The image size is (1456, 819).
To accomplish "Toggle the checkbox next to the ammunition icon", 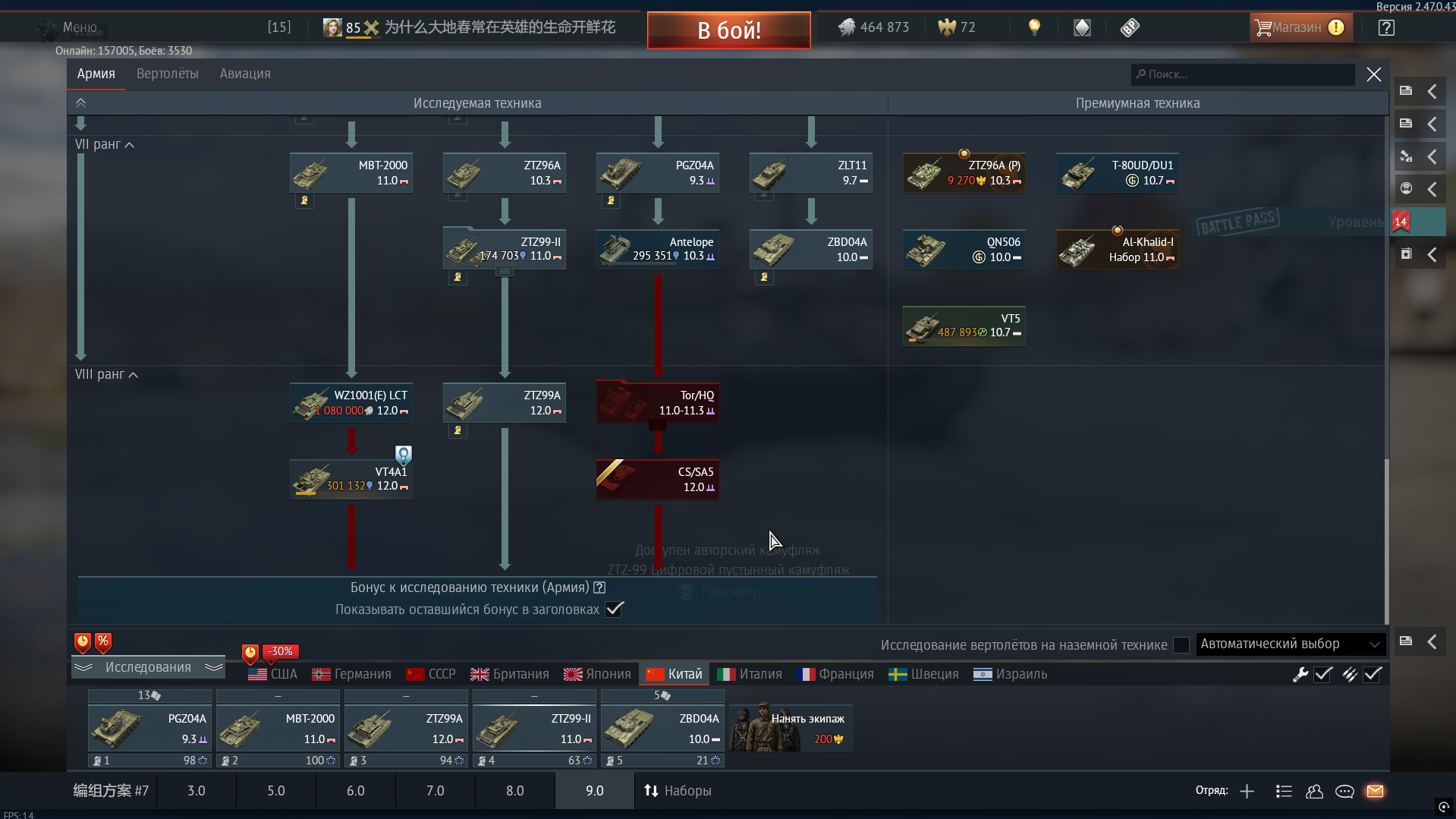I will 1373,674.
